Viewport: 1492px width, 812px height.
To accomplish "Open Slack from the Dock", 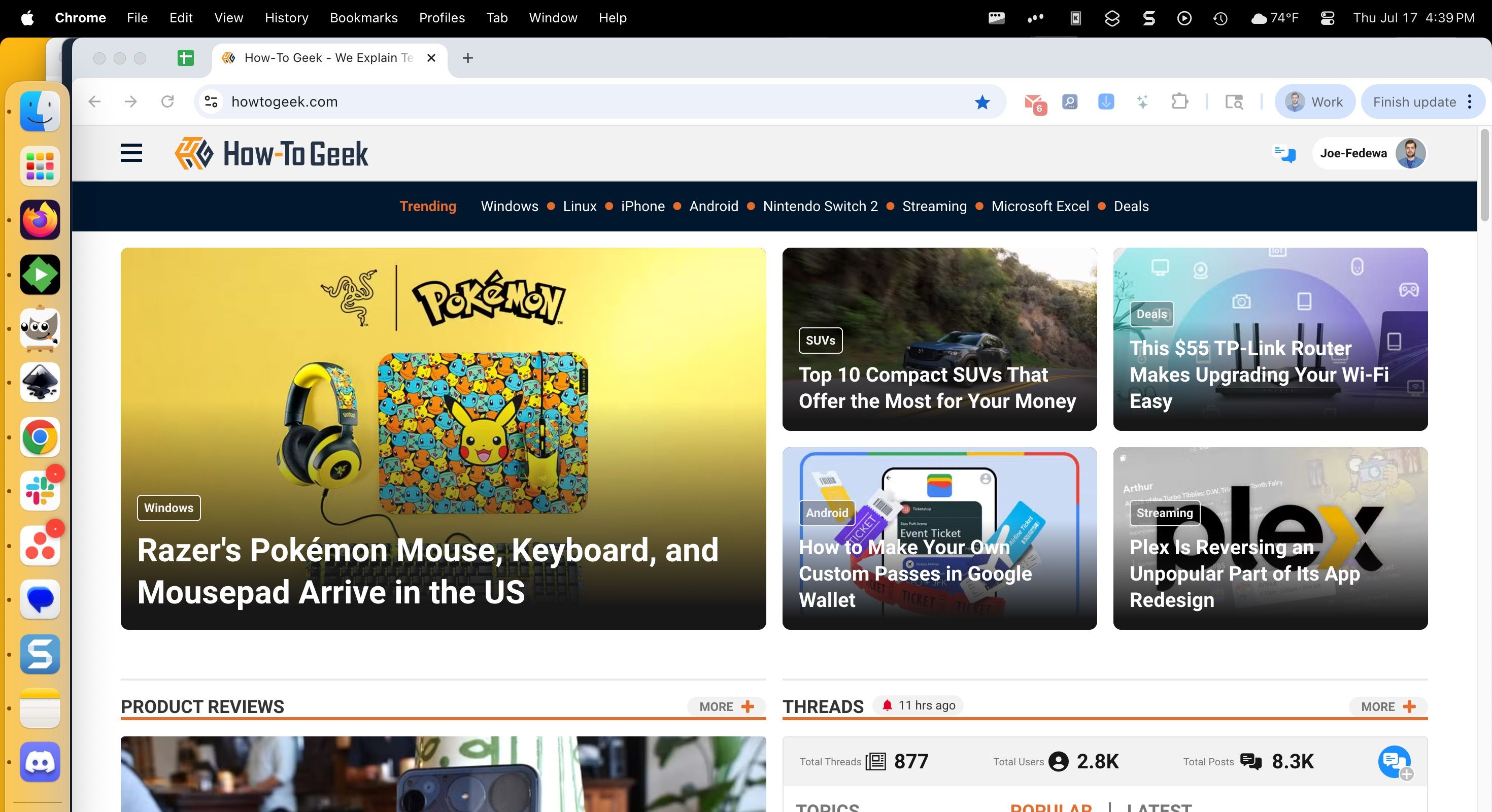I will pos(40,491).
